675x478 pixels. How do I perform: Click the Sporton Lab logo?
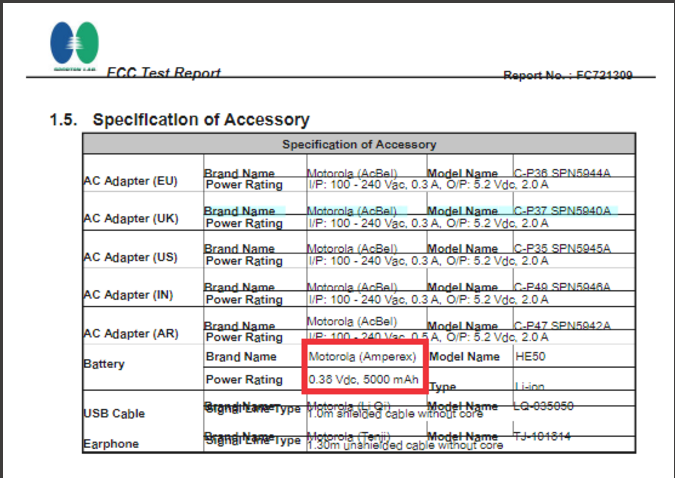click(74, 46)
